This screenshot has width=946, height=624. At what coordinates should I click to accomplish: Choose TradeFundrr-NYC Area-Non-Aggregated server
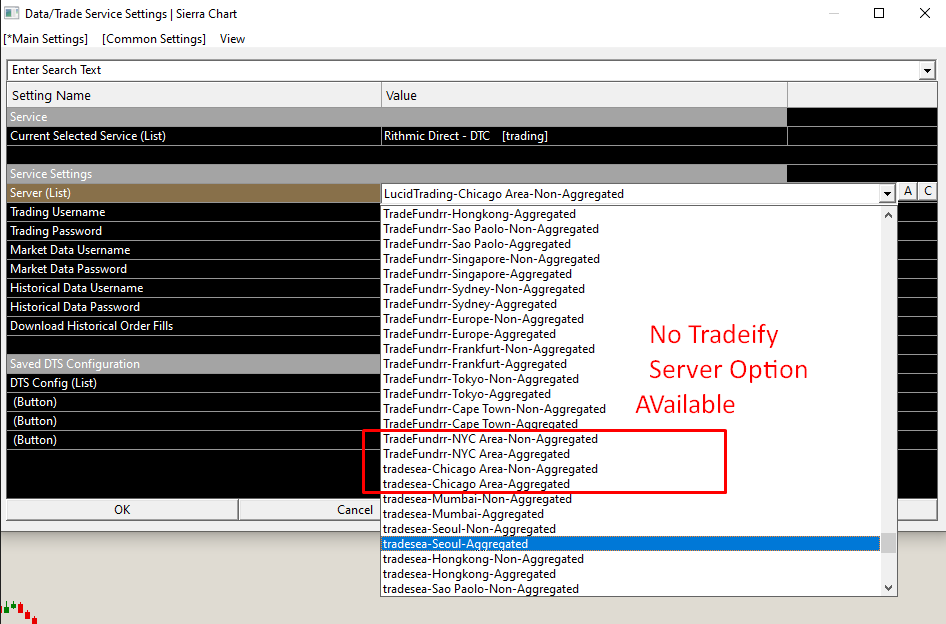(631, 439)
